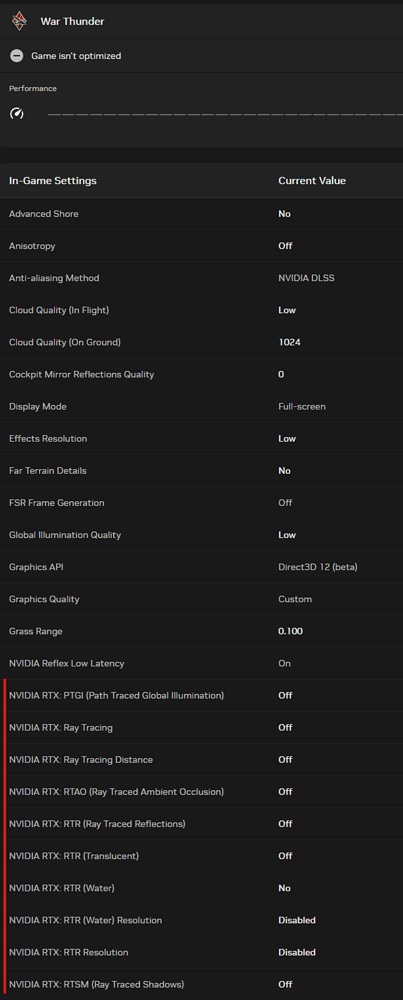Click the On value for NVIDIA Reflex
403x1000 pixels.
tap(284, 663)
